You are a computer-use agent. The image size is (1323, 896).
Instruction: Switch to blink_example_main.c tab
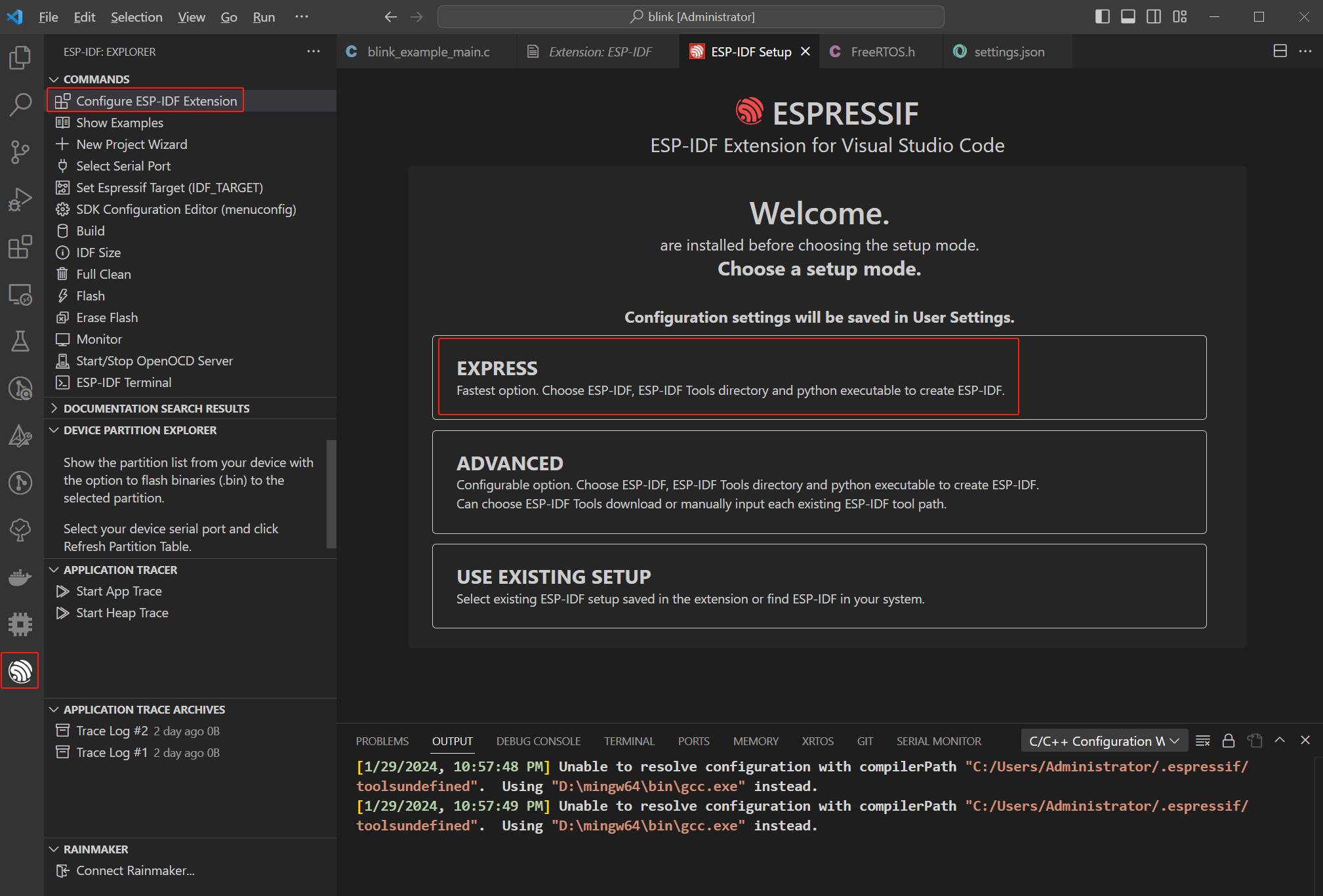427,51
